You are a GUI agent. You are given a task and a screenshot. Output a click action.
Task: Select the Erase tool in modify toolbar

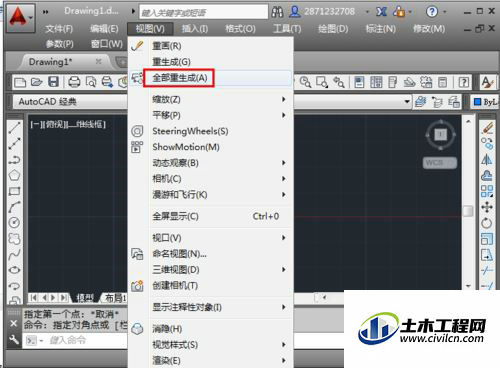pyautogui.click(x=487, y=128)
